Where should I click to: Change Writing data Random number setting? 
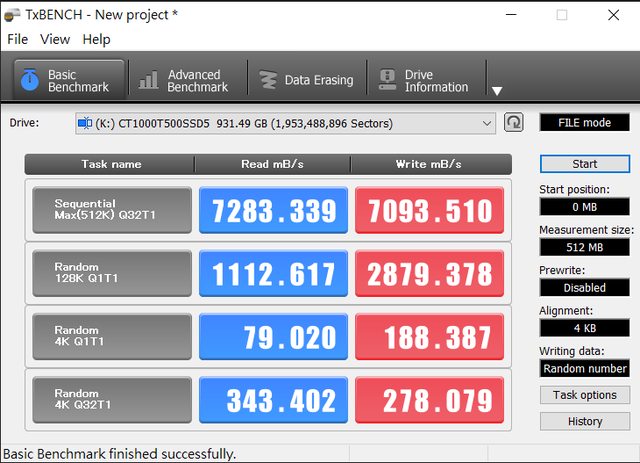(584, 368)
